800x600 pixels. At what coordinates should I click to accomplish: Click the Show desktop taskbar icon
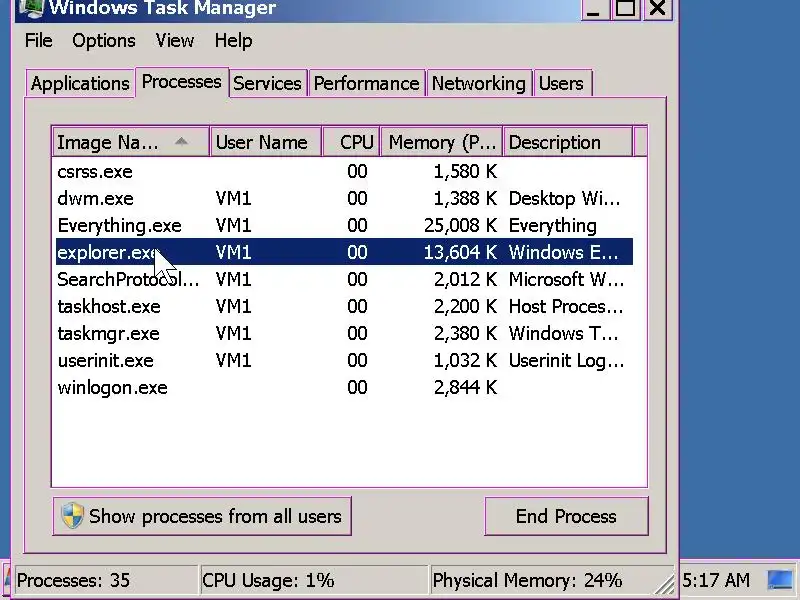[780, 580]
